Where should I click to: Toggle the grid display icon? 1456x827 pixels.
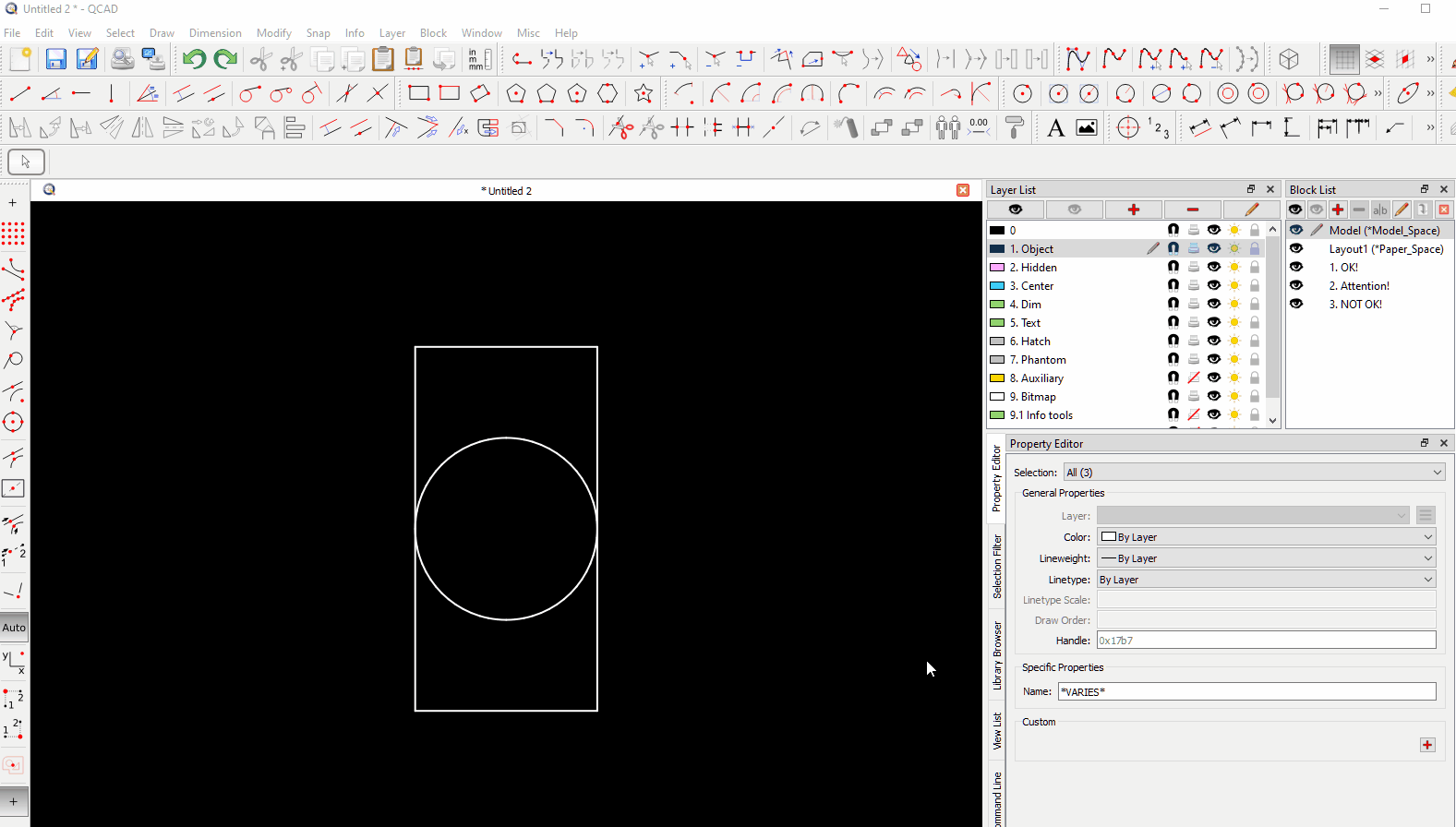(x=1343, y=60)
